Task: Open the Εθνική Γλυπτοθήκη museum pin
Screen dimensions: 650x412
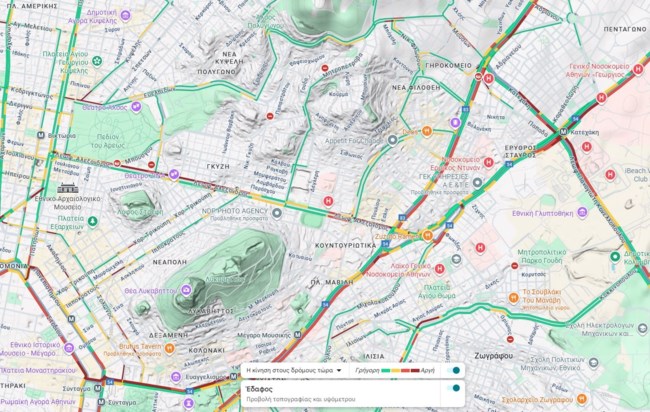Action: click(x=582, y=213)
